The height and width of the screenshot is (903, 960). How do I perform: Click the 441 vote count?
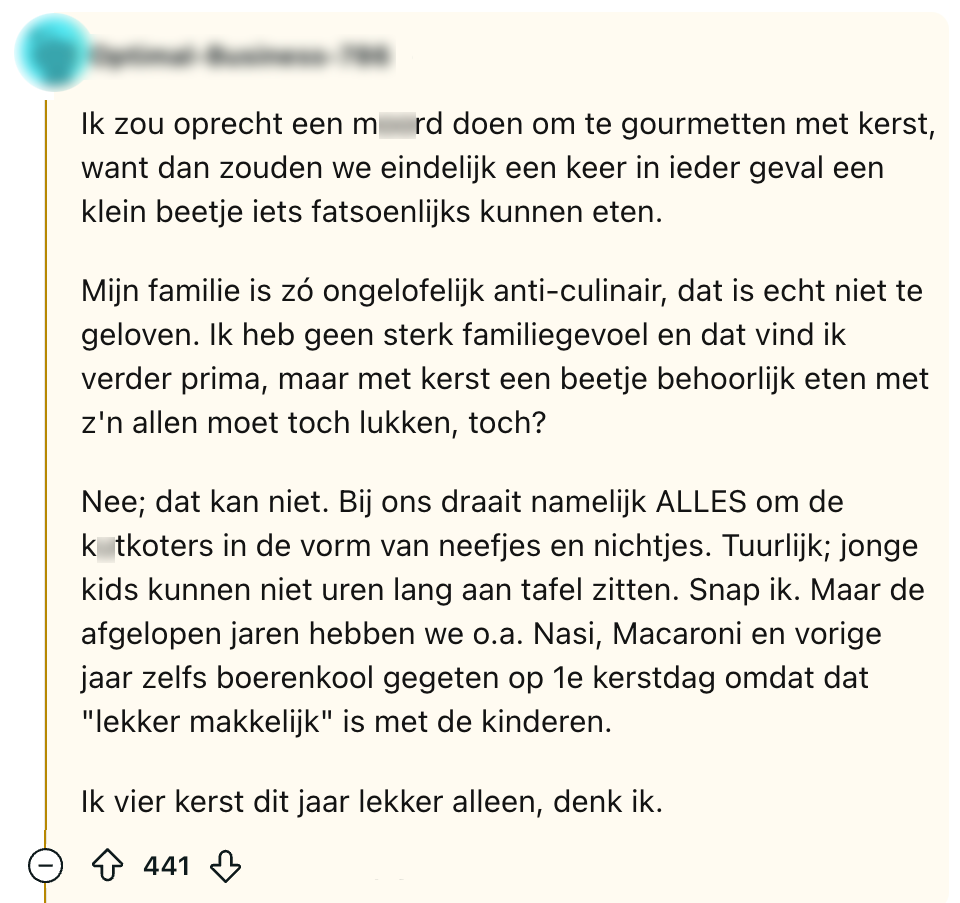[x=166, y=865]
